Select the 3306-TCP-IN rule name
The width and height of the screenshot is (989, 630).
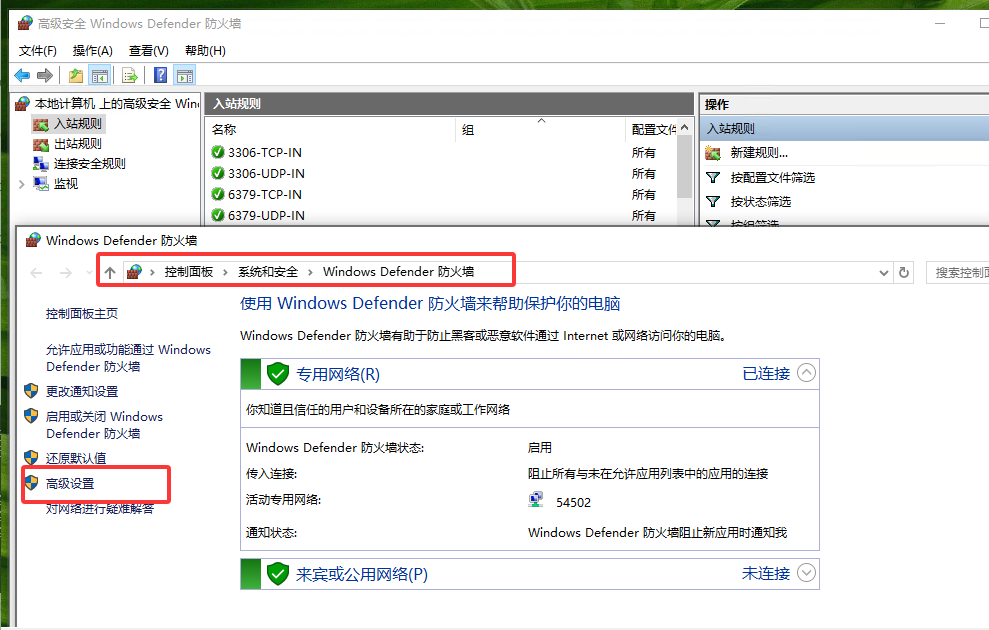pos(265,152)
